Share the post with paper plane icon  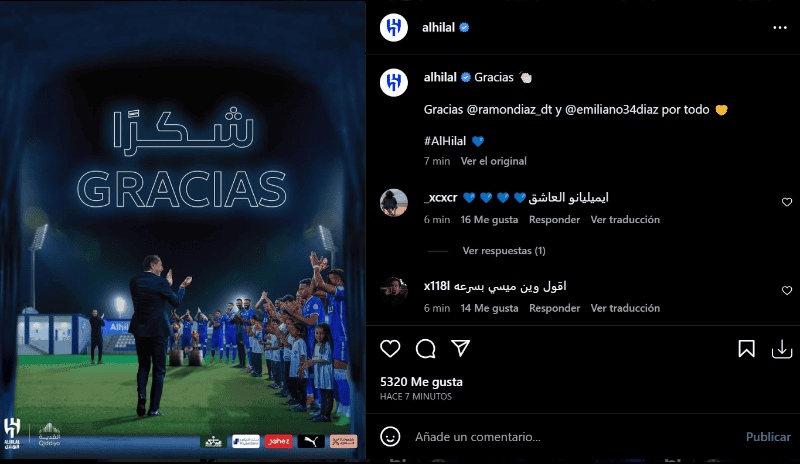point(460,348)
